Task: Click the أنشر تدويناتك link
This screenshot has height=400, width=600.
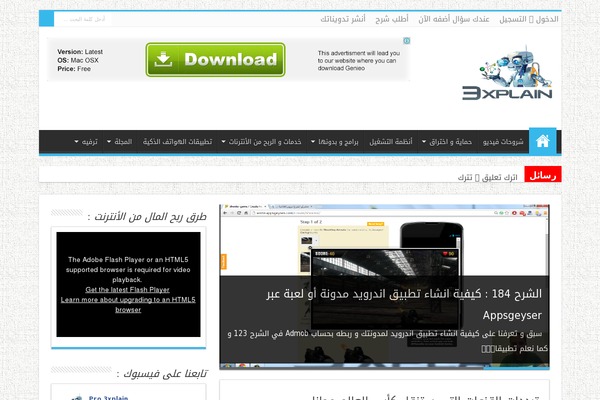Action: pos(343,19)
